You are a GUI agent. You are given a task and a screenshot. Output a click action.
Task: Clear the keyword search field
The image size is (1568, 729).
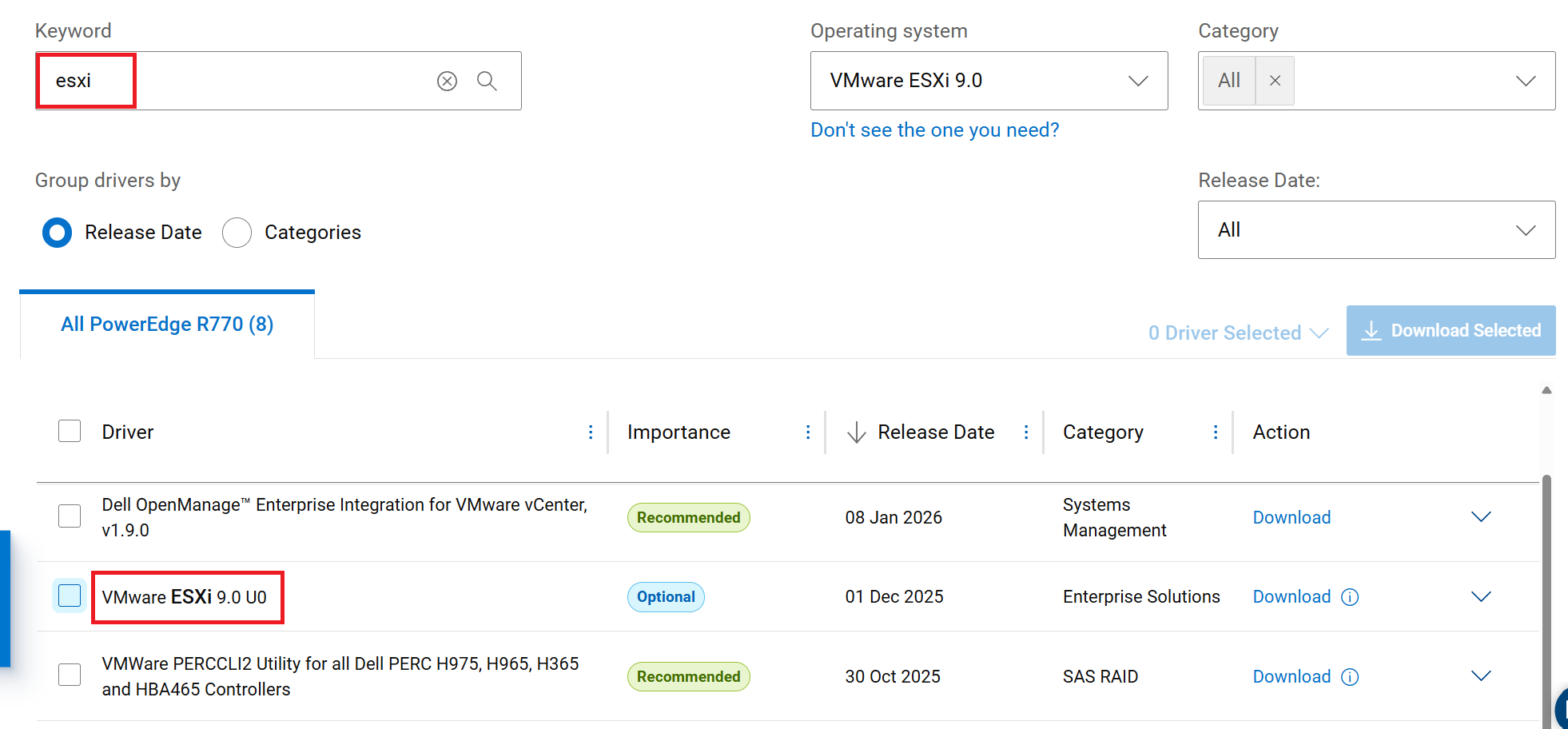click(x=447, y=81)
